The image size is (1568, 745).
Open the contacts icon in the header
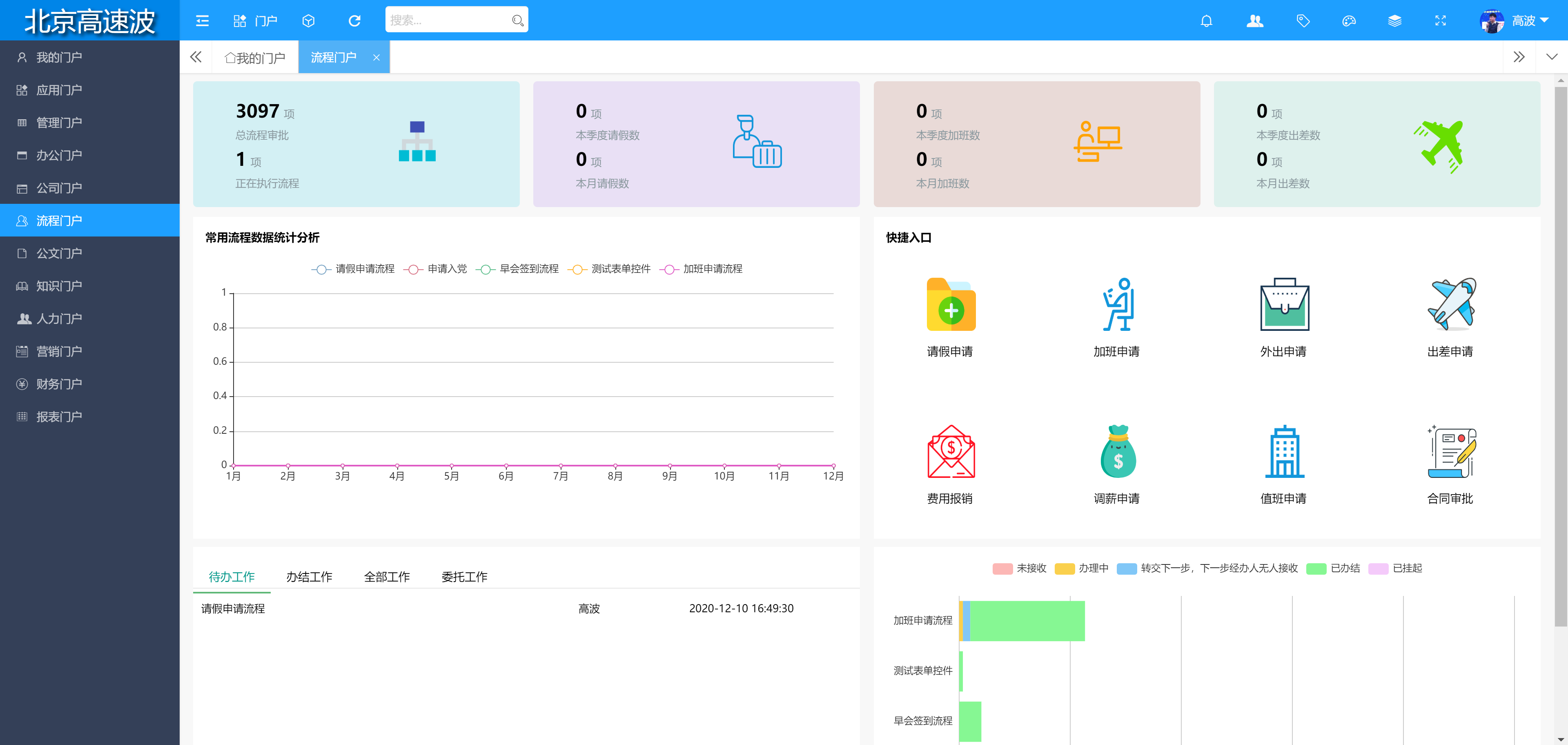coord(1255,20)
